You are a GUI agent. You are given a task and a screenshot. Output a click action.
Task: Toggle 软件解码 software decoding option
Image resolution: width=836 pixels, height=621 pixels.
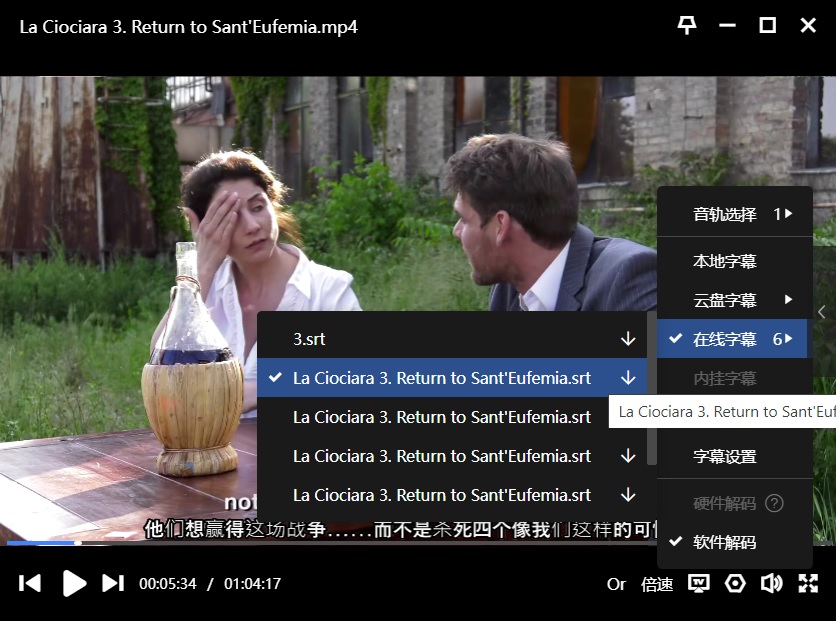(x=725, y=542)
